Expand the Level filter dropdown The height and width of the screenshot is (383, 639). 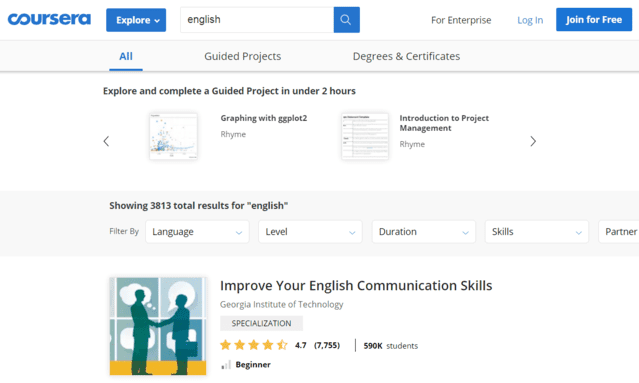point(310,232)
